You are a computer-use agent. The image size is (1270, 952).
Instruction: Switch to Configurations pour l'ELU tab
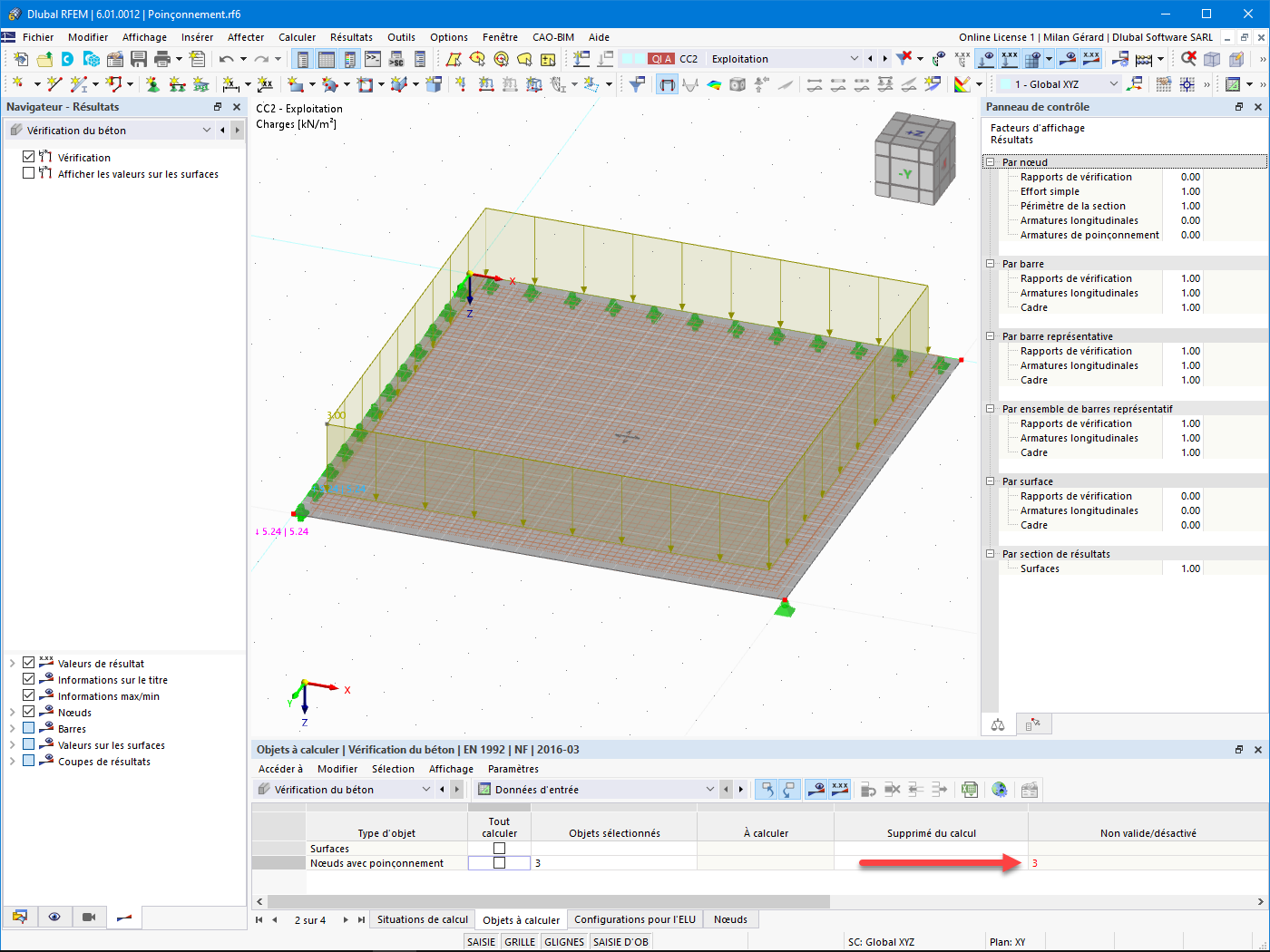[635, 919]
